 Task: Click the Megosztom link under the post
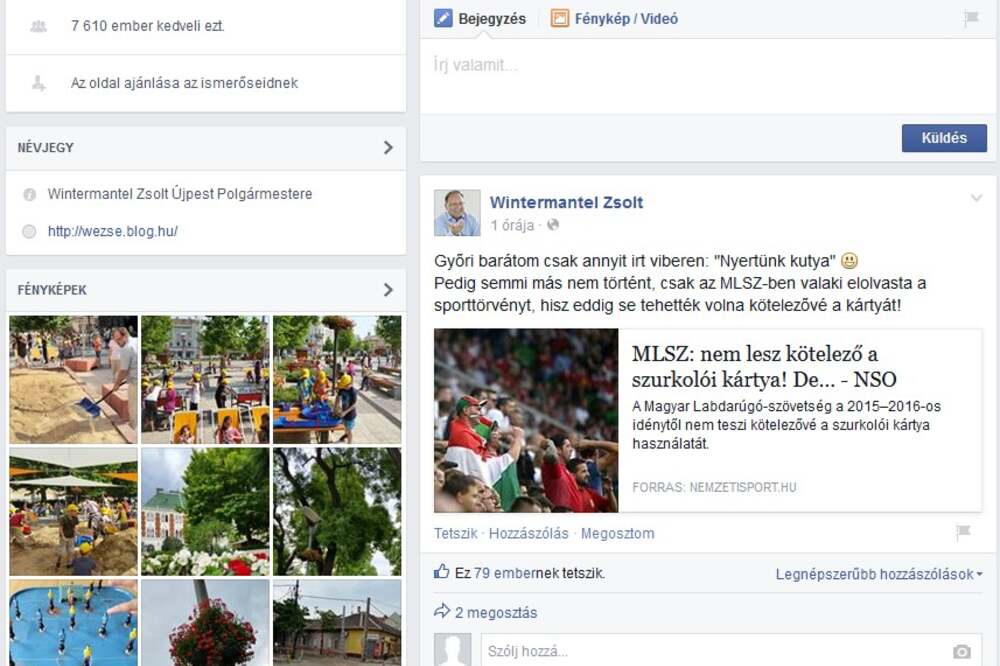(x=617, y=533)
